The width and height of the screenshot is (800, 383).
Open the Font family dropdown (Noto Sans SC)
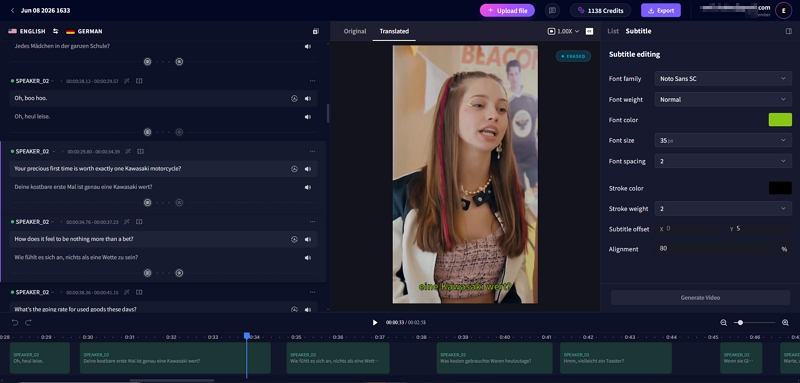coord(723,79)
